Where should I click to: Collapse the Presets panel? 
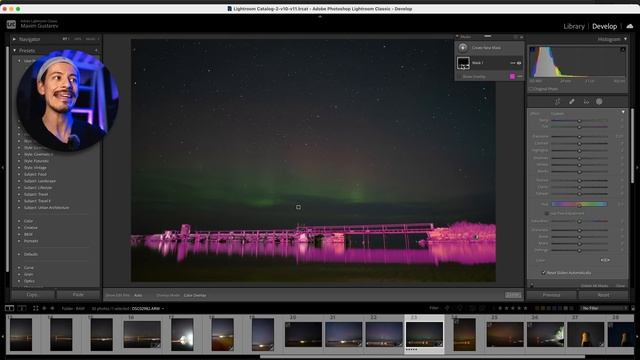click(x=14, y=51)
